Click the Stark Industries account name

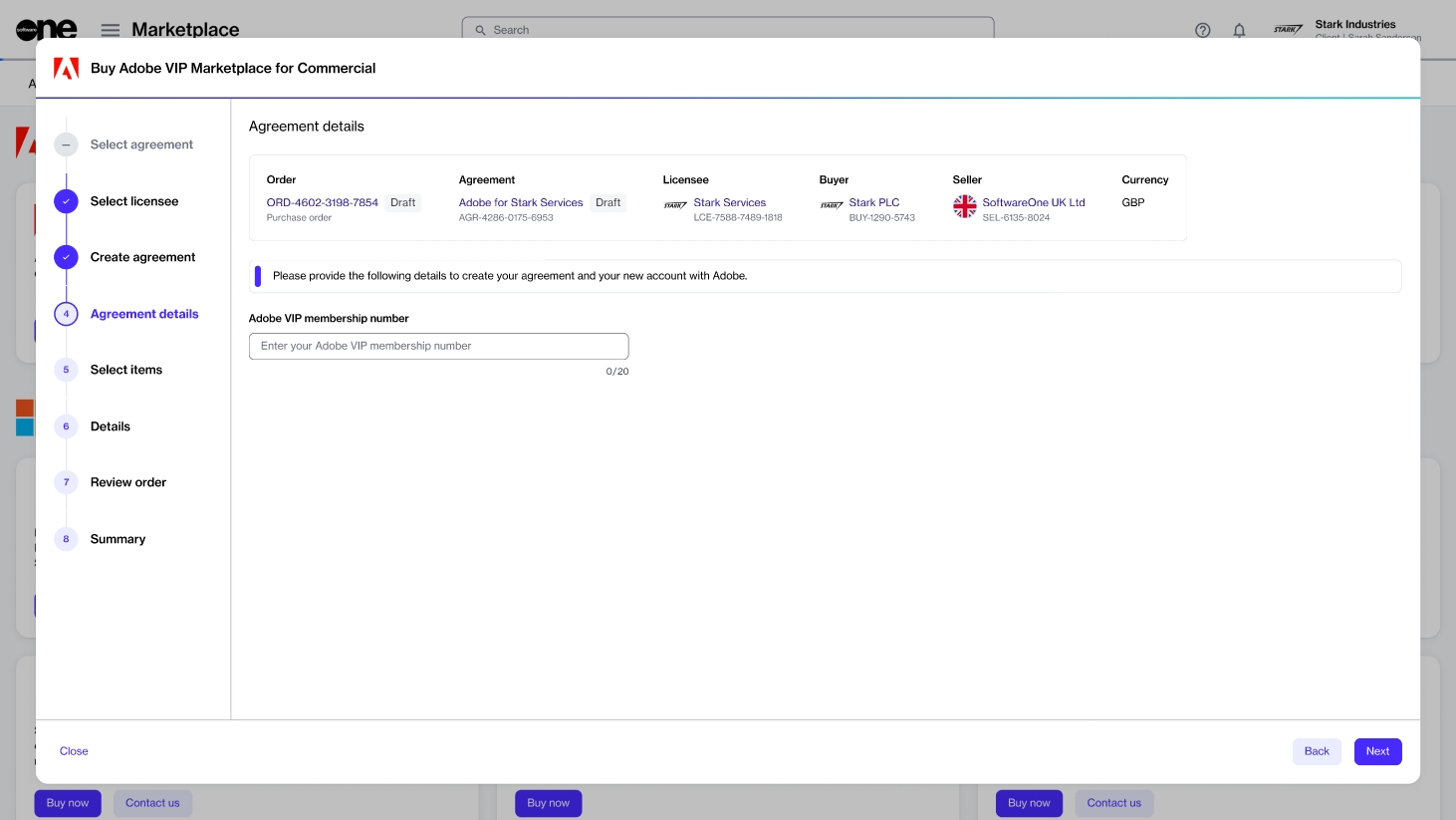click(x=1355, y=24)
